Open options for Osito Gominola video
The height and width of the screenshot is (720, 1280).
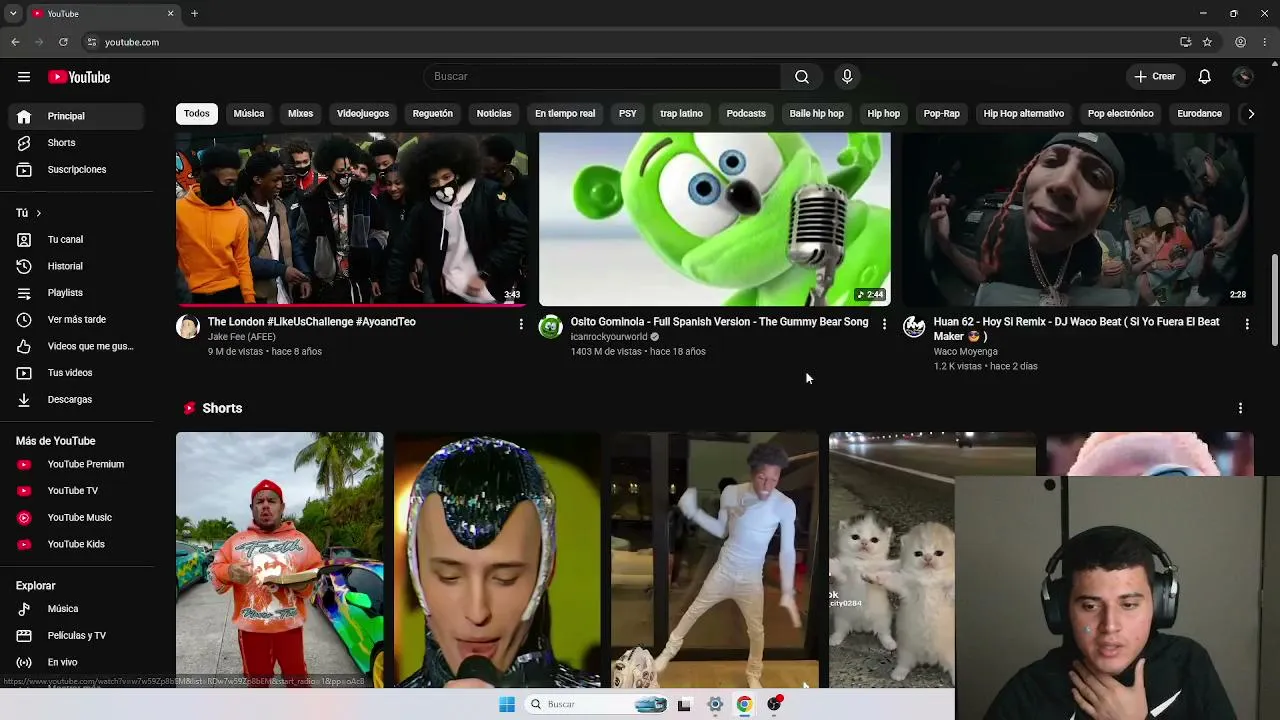[884, 324]
